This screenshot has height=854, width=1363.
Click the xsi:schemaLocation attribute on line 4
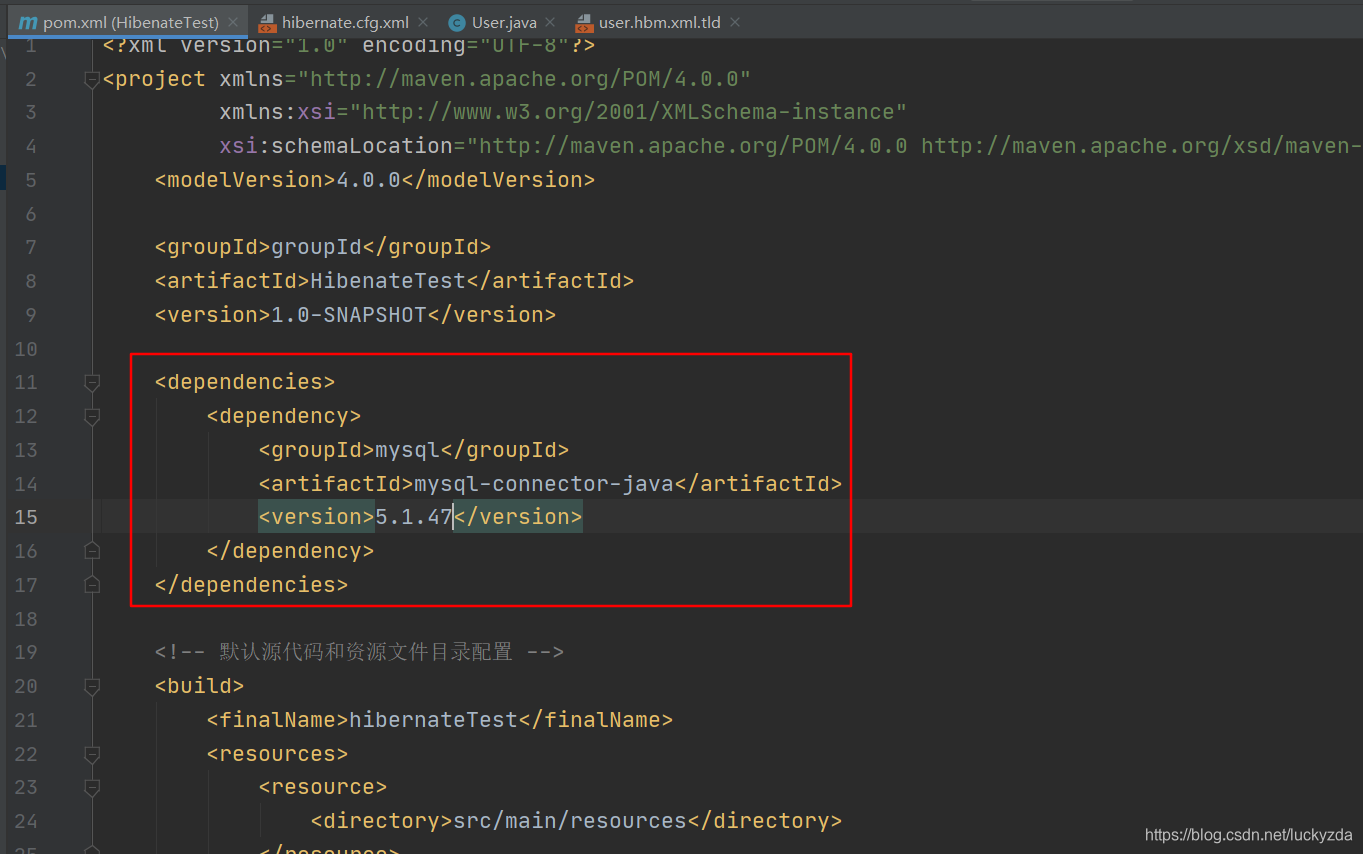(x=336, y=146)
